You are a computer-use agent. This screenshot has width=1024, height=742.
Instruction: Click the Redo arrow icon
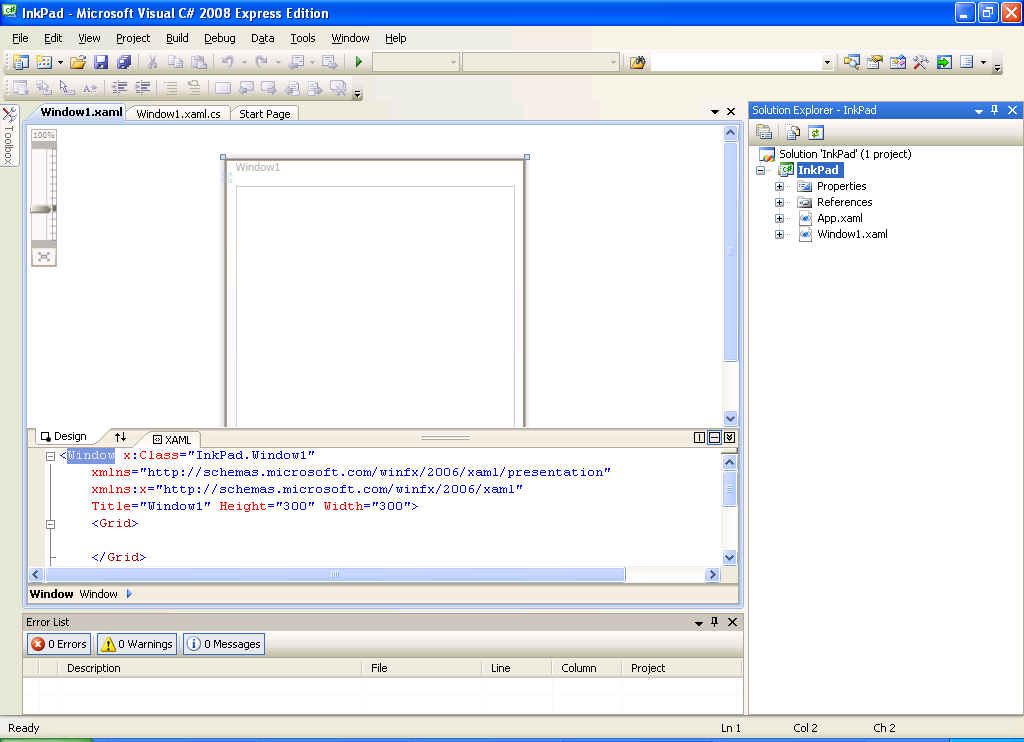tap(261, 62)
